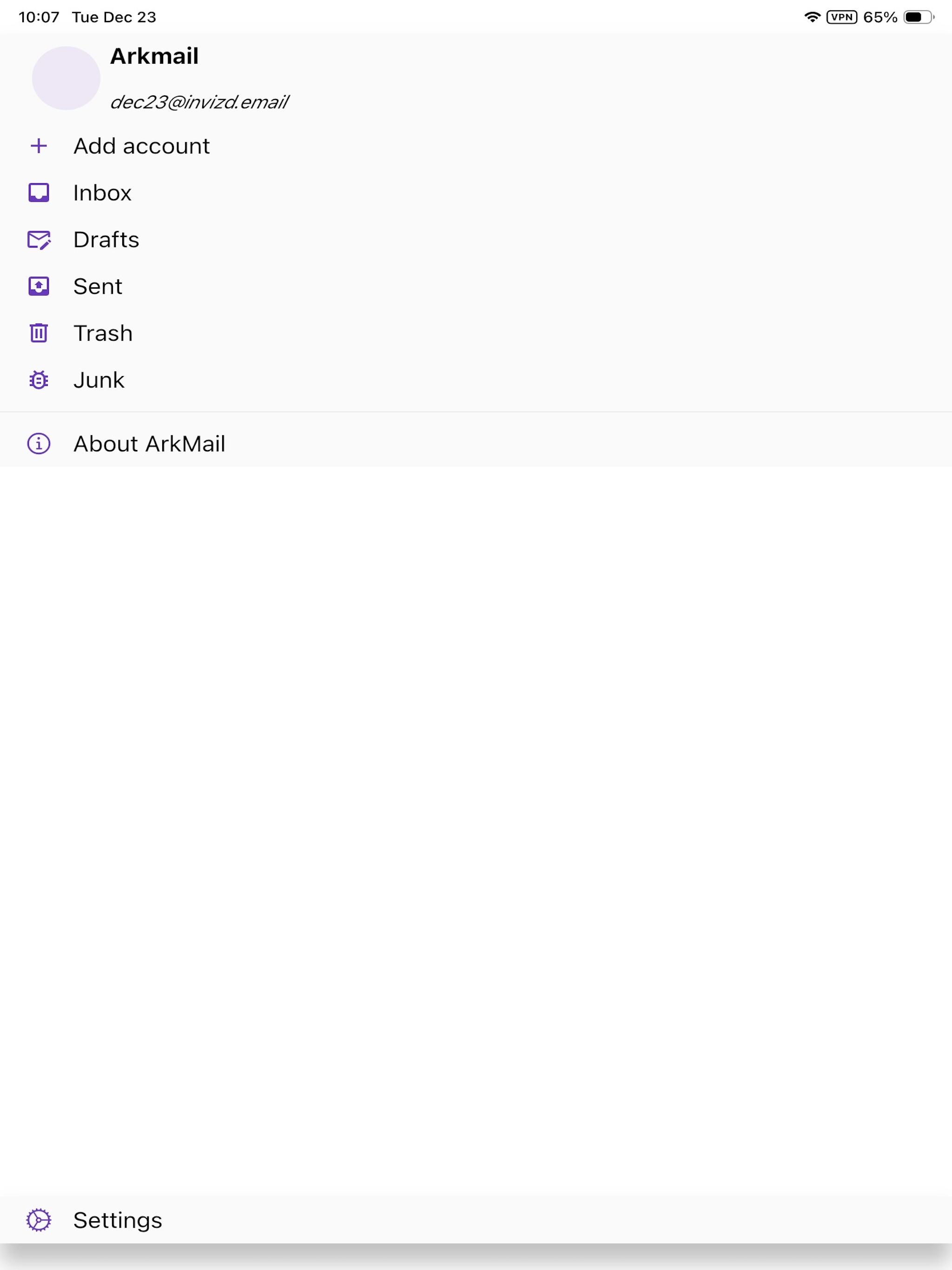Open the Inbox folder
The height and width of the screenshot is (1270, 952).
tap(476, 193)
